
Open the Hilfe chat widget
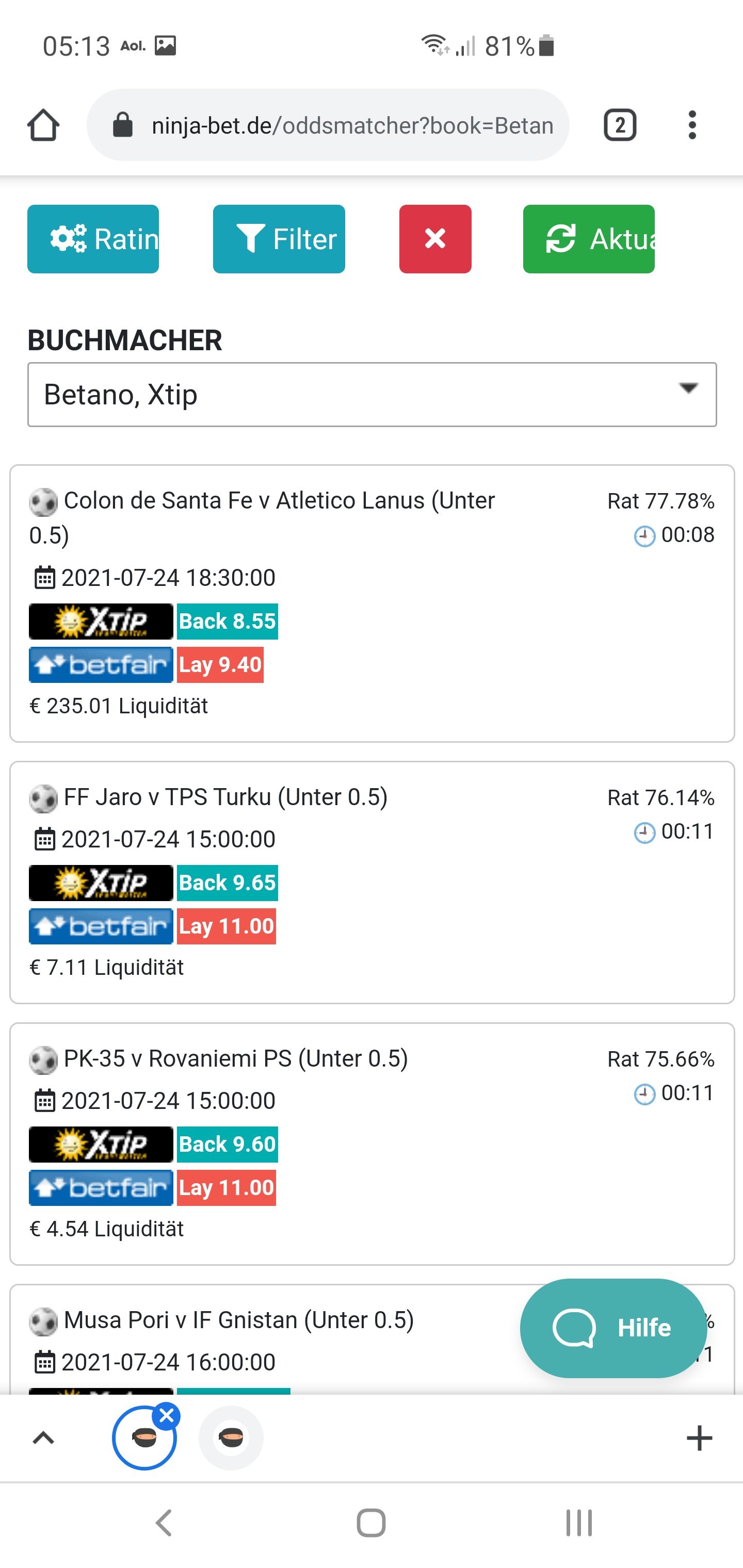click(x=613, y=1328)
